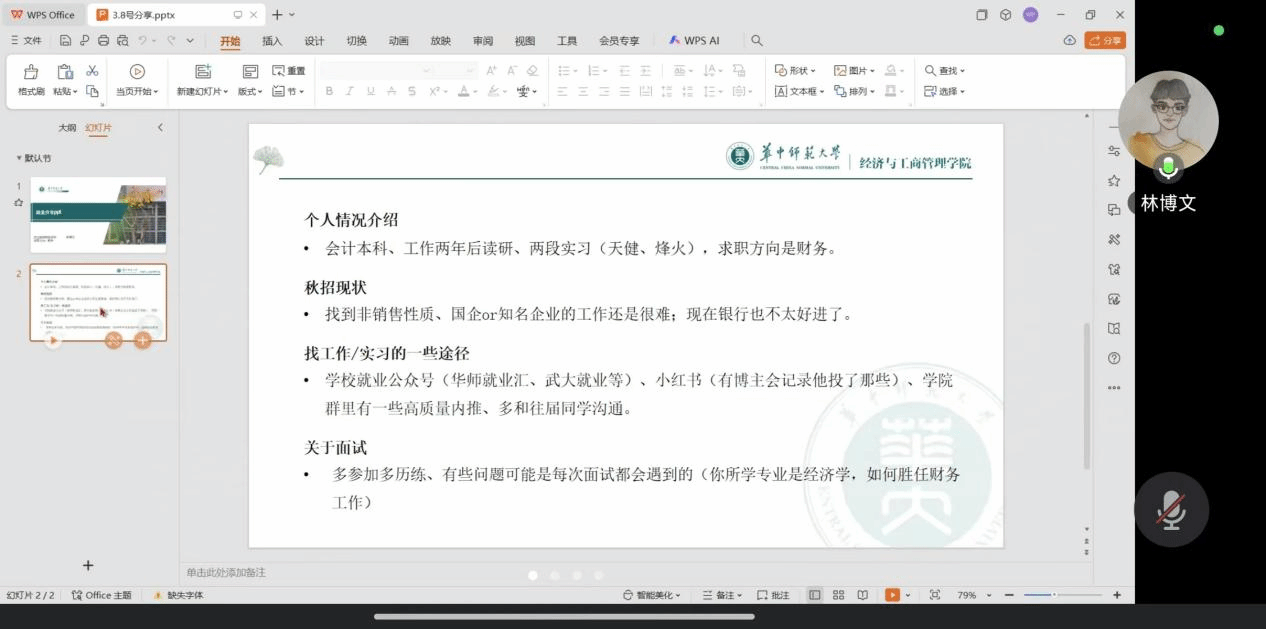Toggle reading view in status bar
Screen dimensions: 1266x629
[862, 595]
